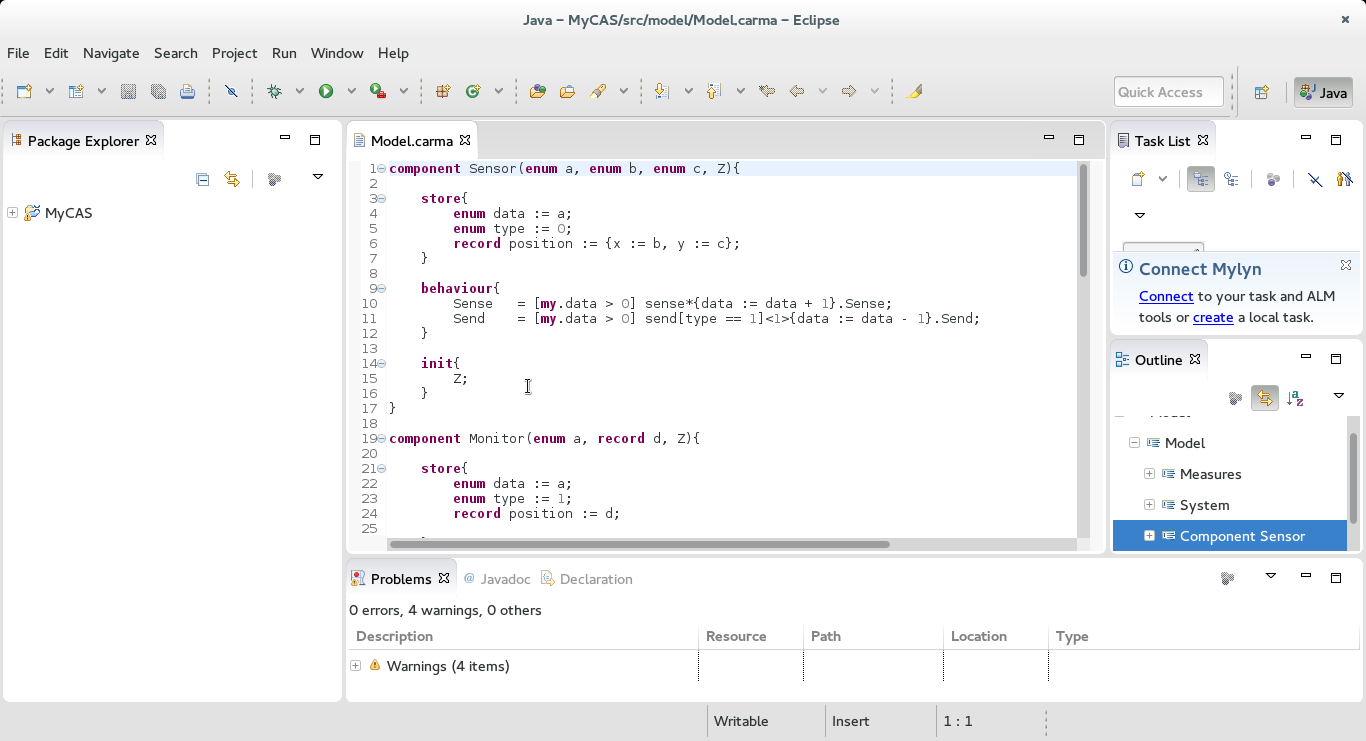Toggle Link with Editor in Outline
Viewport: 1366px width, 741px height.
point(1265,398)
